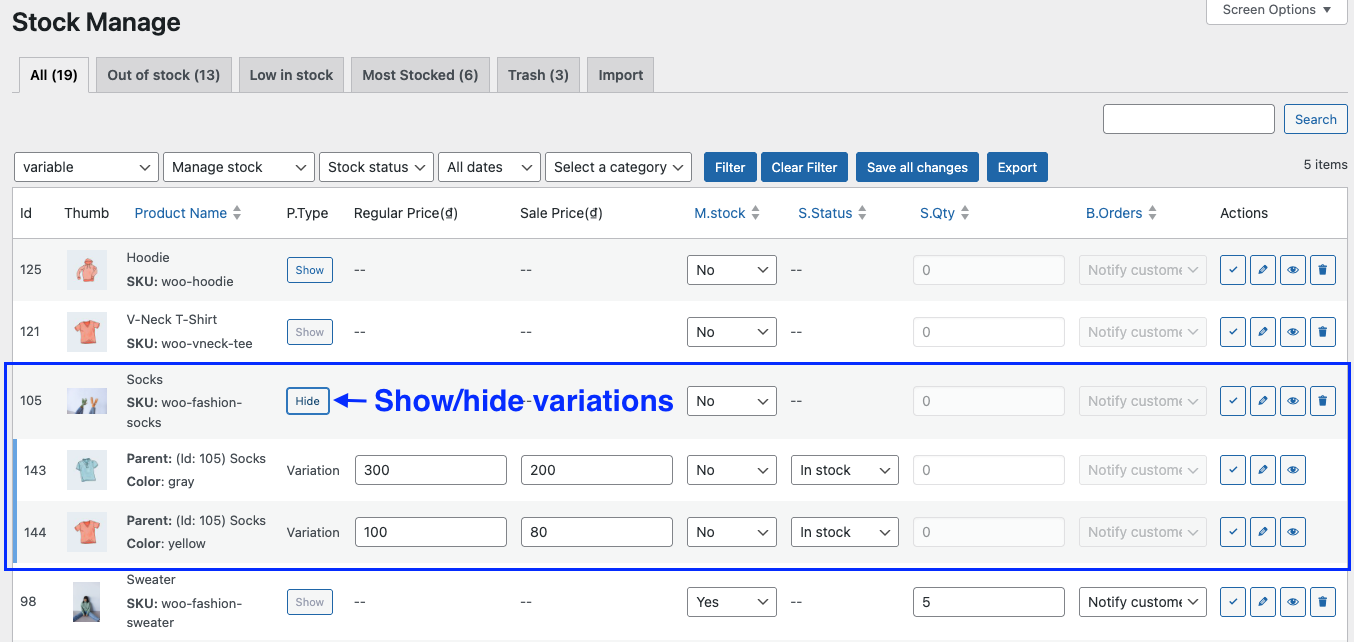Edit variation 144 with pencil icon
Viewport: 1354px width, 642px height.
[x=1263, y=532]
